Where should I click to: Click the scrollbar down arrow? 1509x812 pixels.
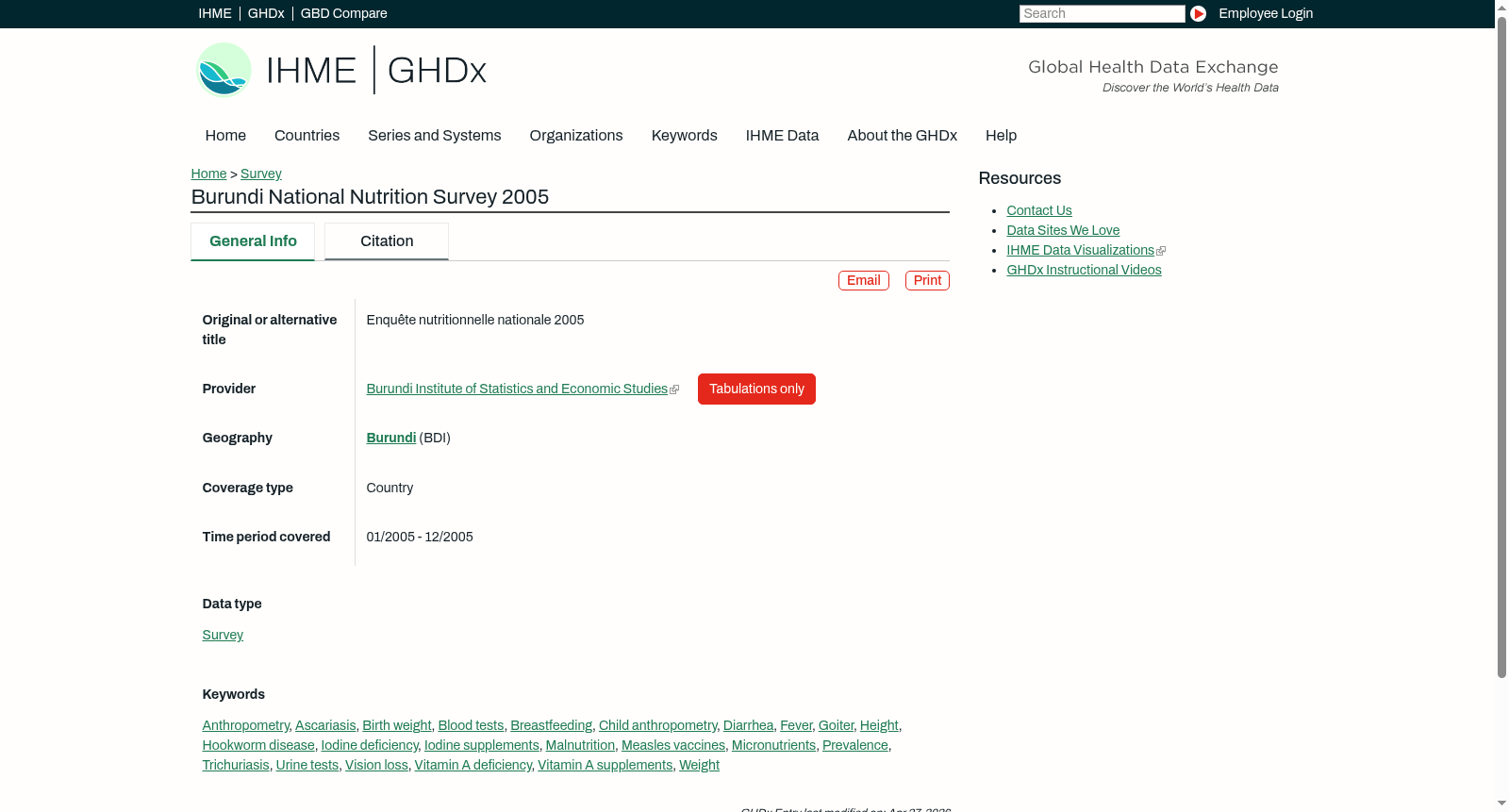pos(1501,804)
